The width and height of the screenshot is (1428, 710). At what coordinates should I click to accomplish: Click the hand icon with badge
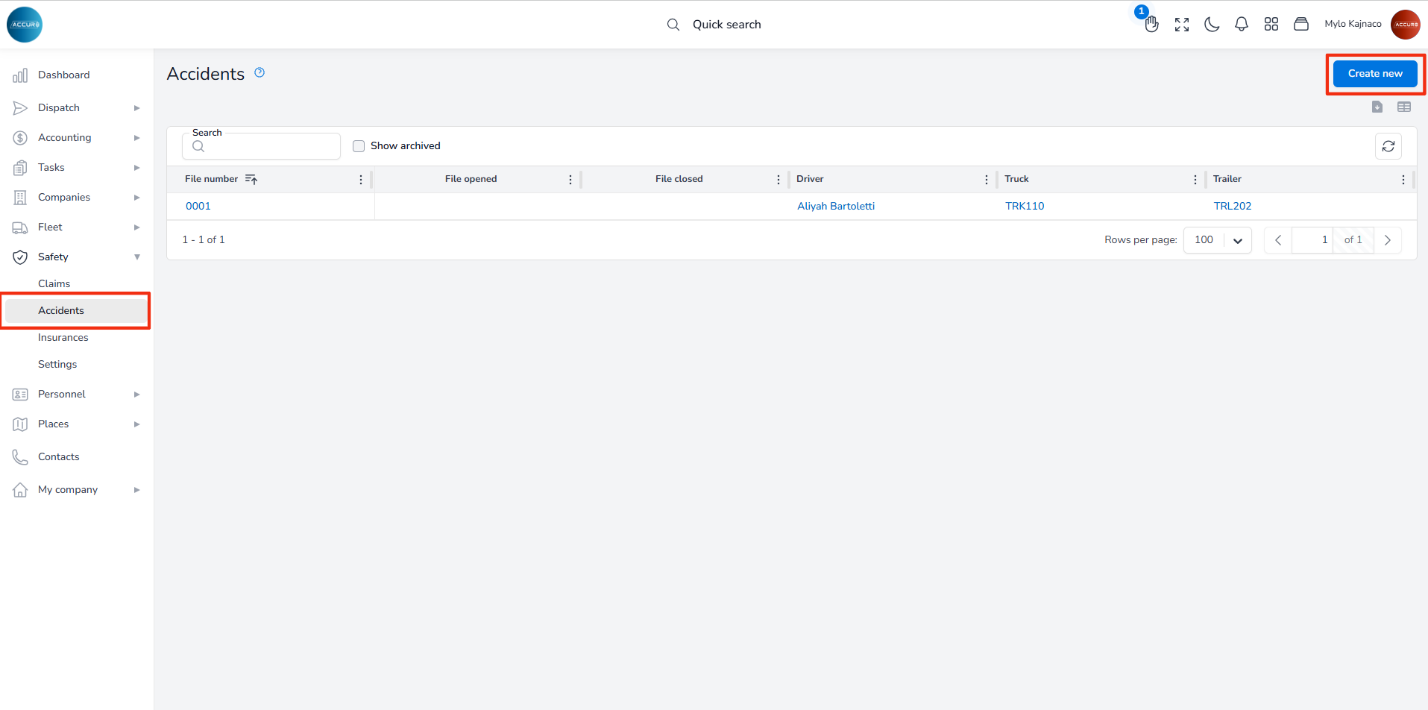pyautogui.click(x=1151, y=24)
